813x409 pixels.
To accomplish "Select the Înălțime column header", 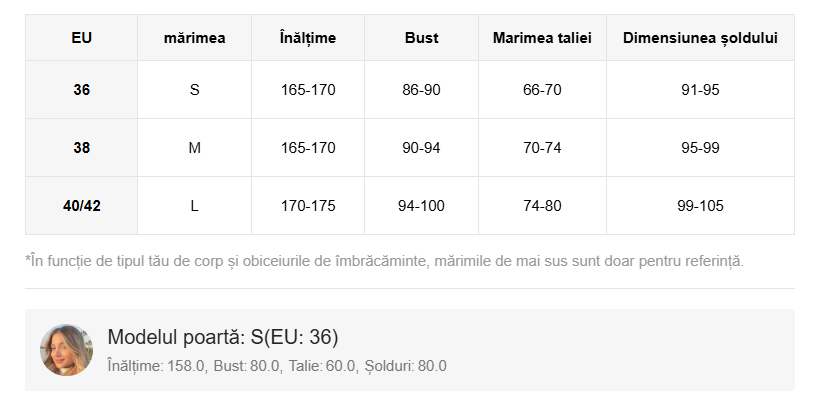I will [308, 38].
